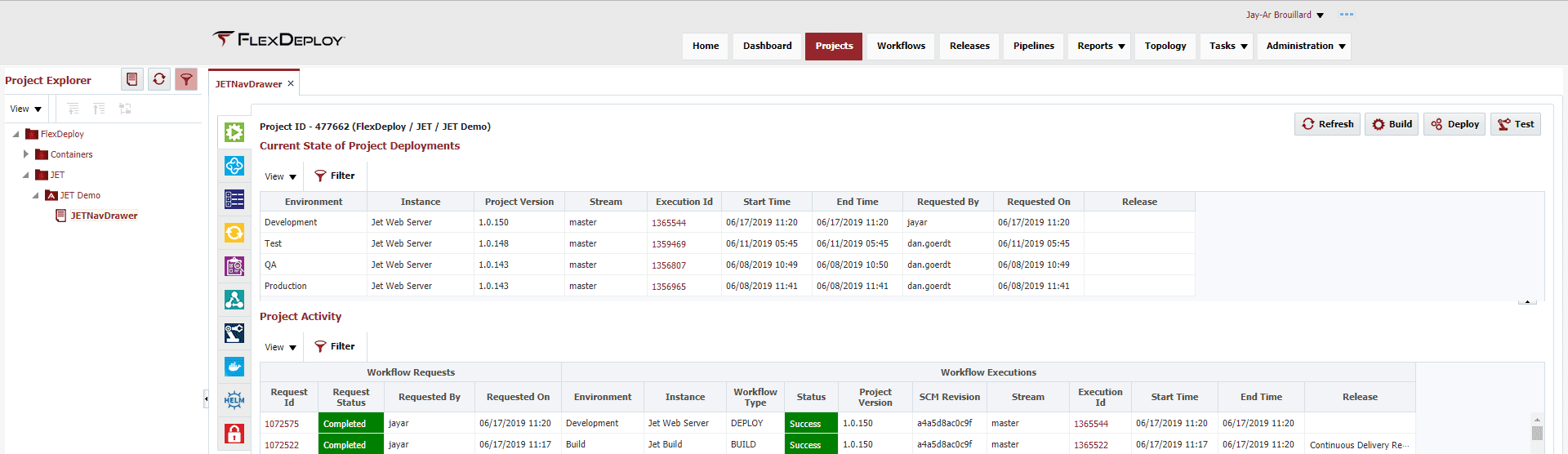Click the Test button

1516,124
